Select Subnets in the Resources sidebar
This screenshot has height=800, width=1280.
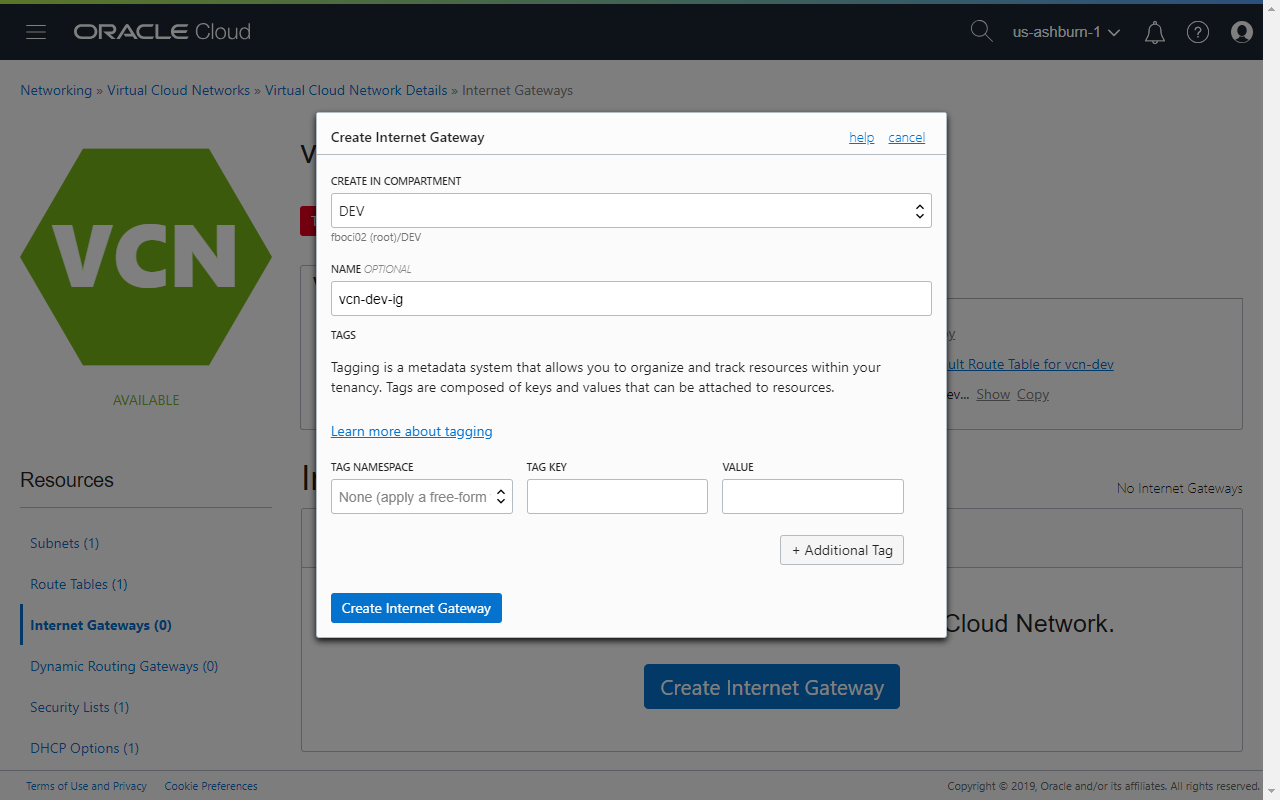64,543
